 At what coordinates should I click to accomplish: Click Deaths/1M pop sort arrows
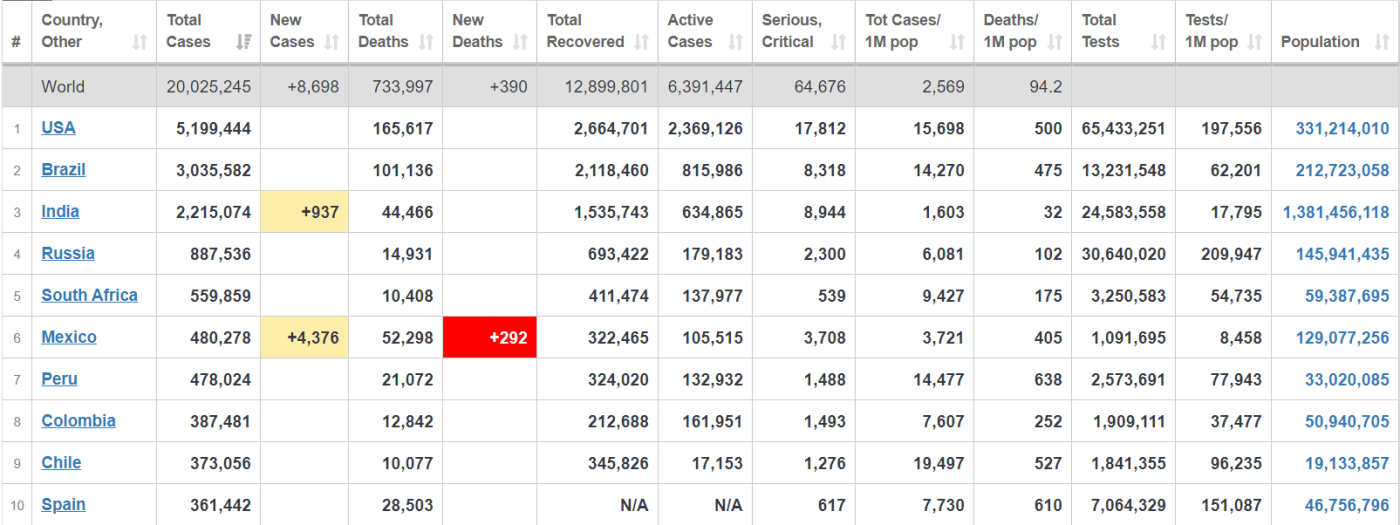1055,42
